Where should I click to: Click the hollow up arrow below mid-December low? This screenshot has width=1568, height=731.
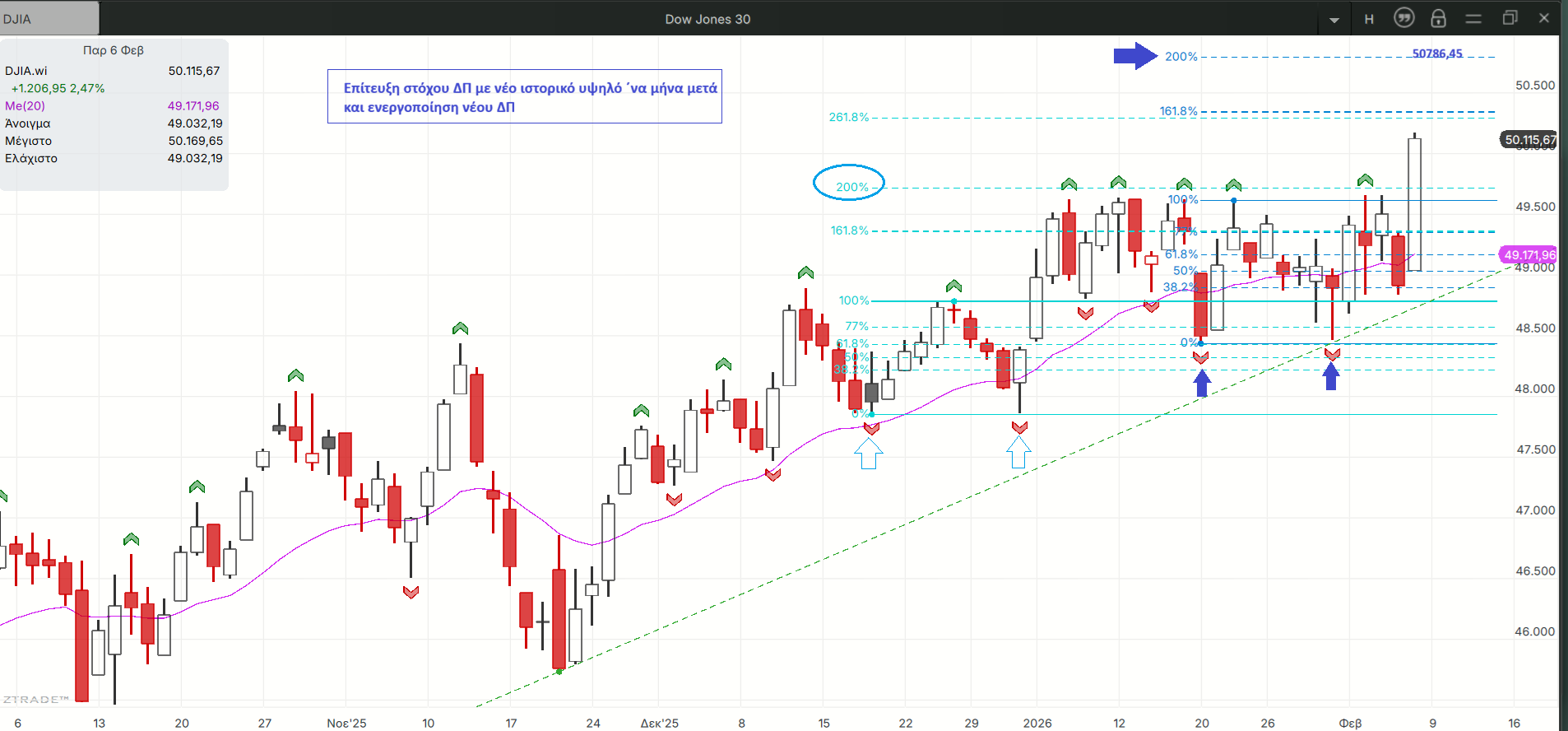coord(869,454)
